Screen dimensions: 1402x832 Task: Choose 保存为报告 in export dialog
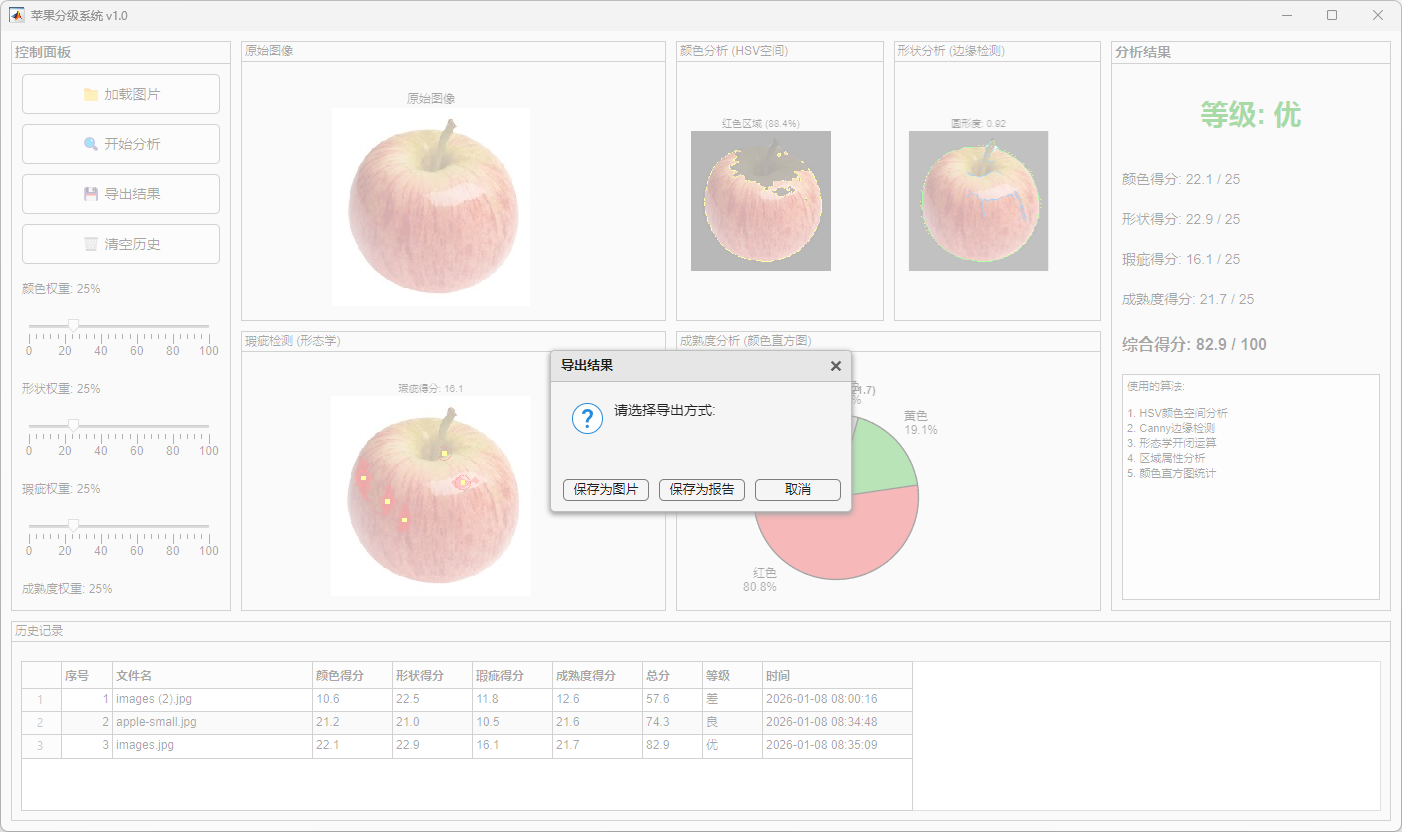coord(702,490)
